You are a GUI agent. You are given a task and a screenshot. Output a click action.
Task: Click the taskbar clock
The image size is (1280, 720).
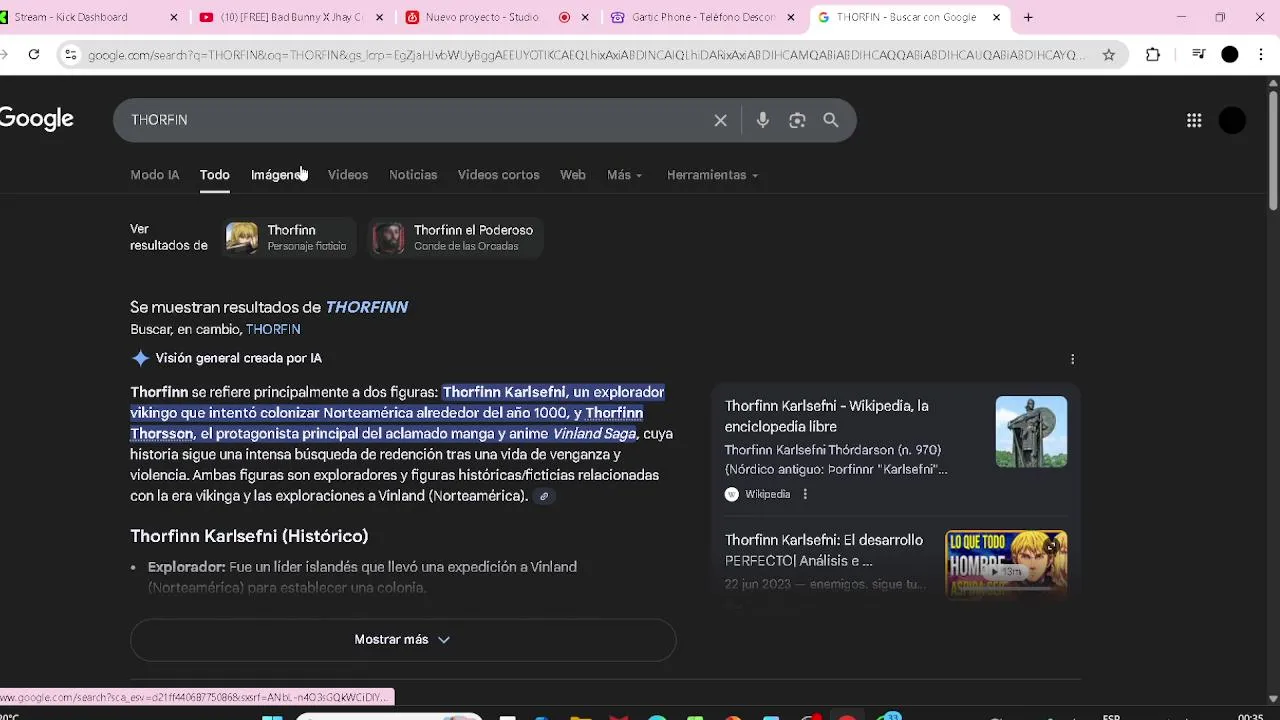coord(1250,716)
